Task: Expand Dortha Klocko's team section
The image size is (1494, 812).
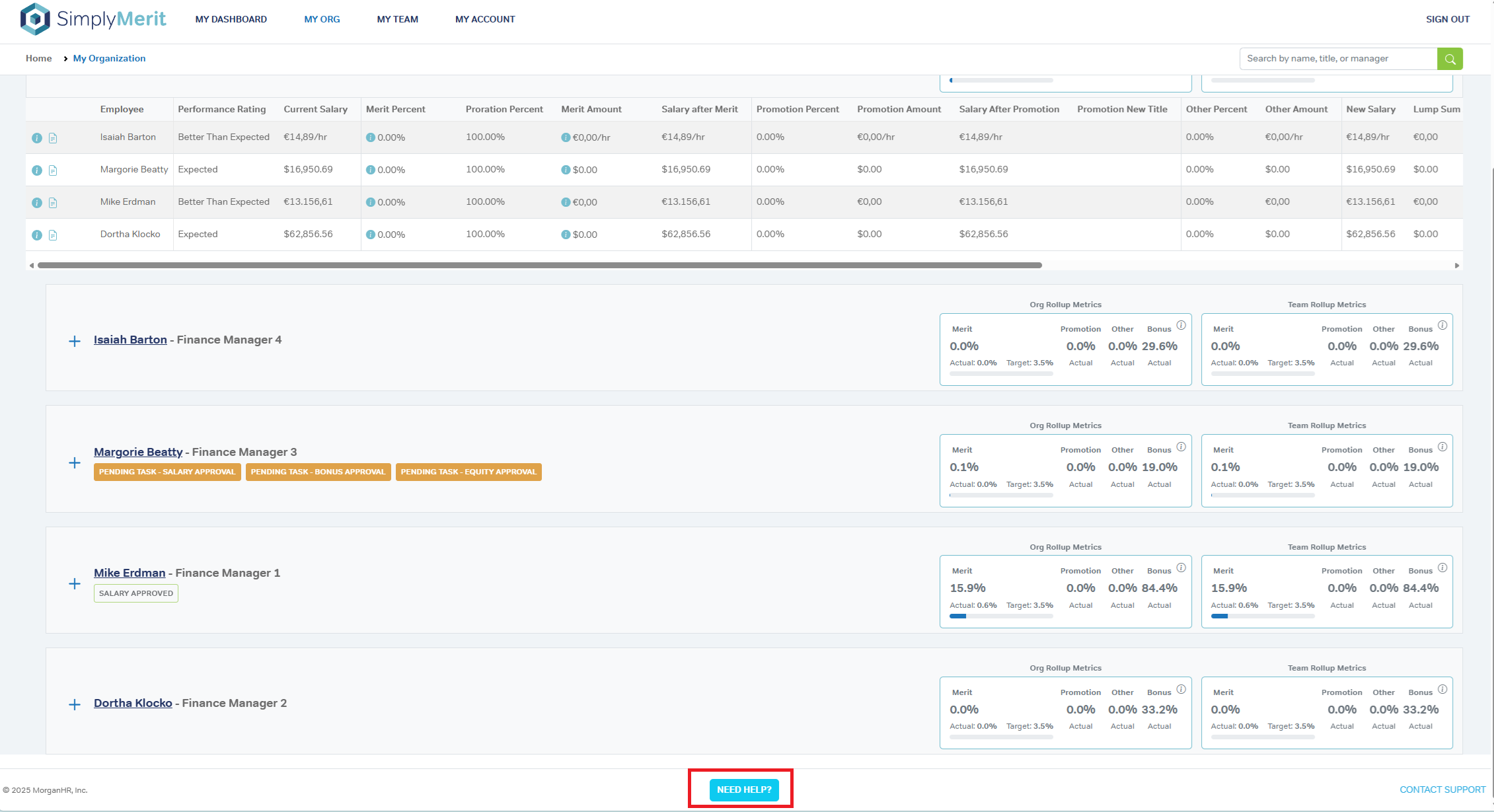Action: [x=75, y=704]
